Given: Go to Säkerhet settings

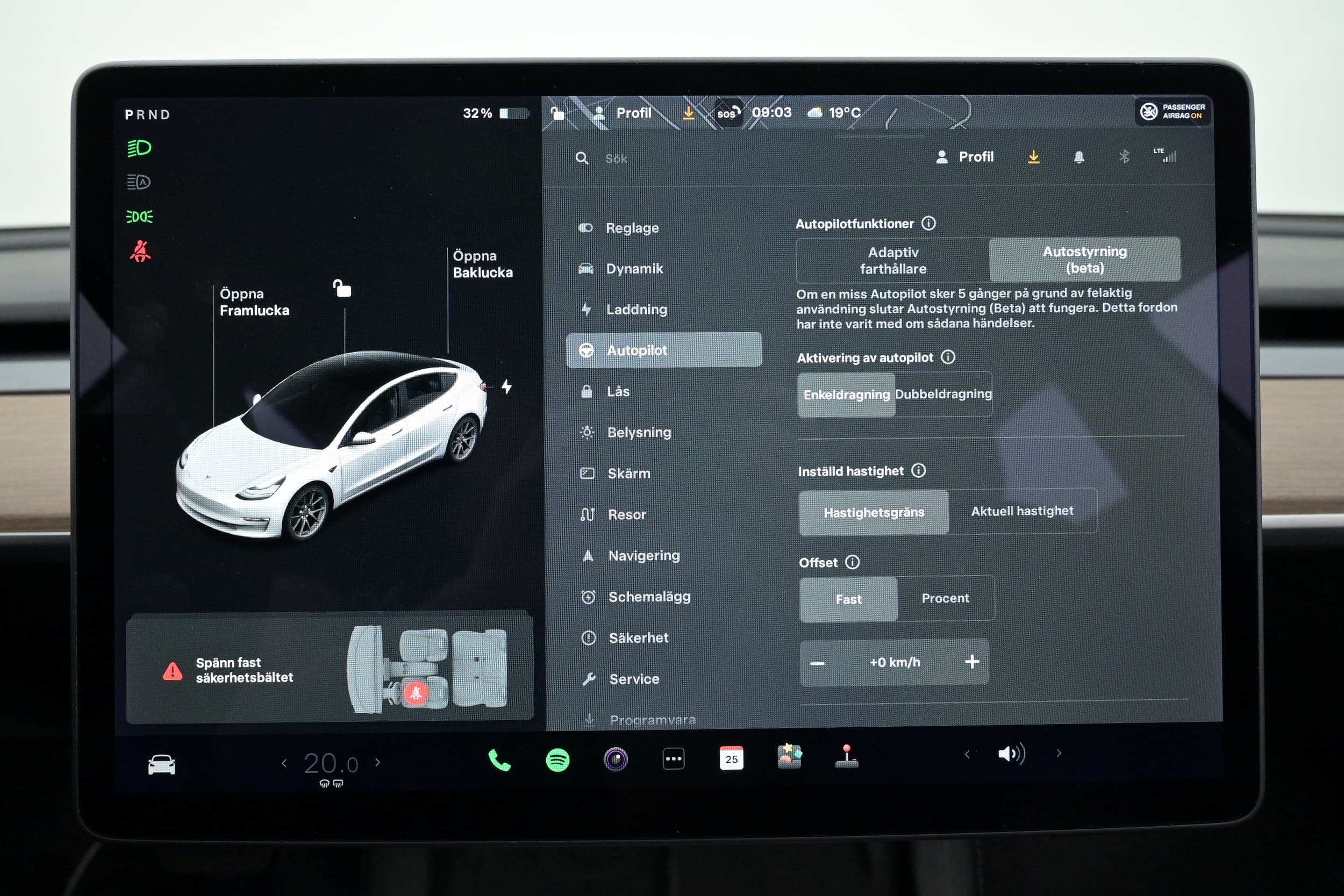Looking at the screenshot, I should 638,637.
